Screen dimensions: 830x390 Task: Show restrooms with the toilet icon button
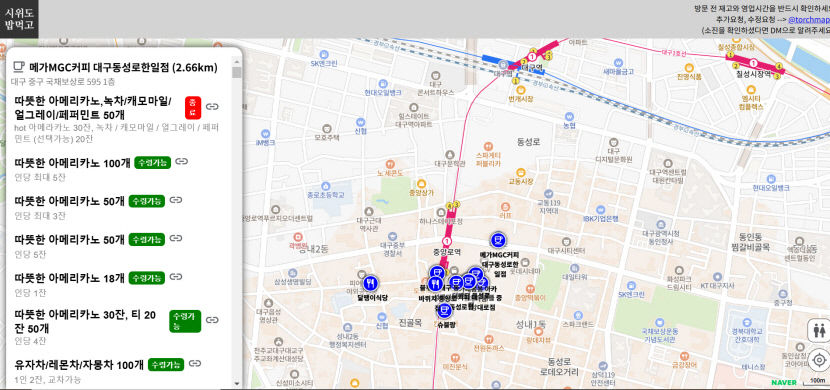coord(819,331)
